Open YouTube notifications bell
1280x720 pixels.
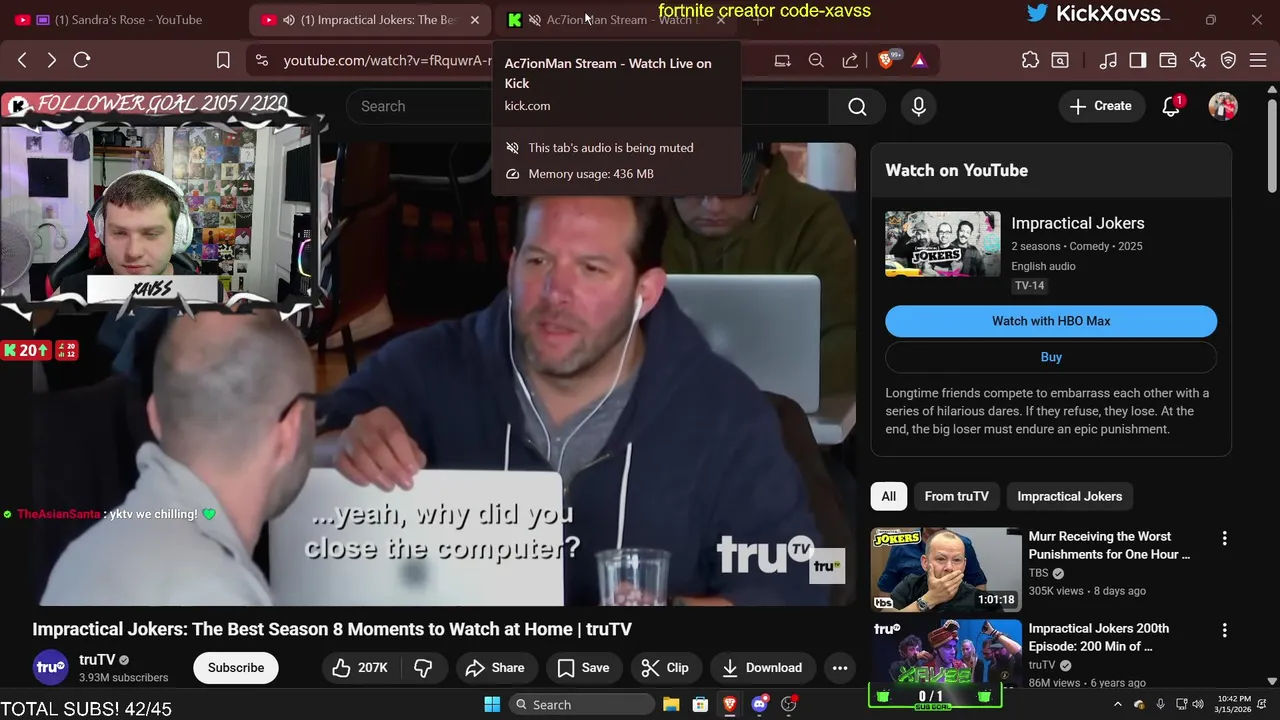coord(1171,106)
